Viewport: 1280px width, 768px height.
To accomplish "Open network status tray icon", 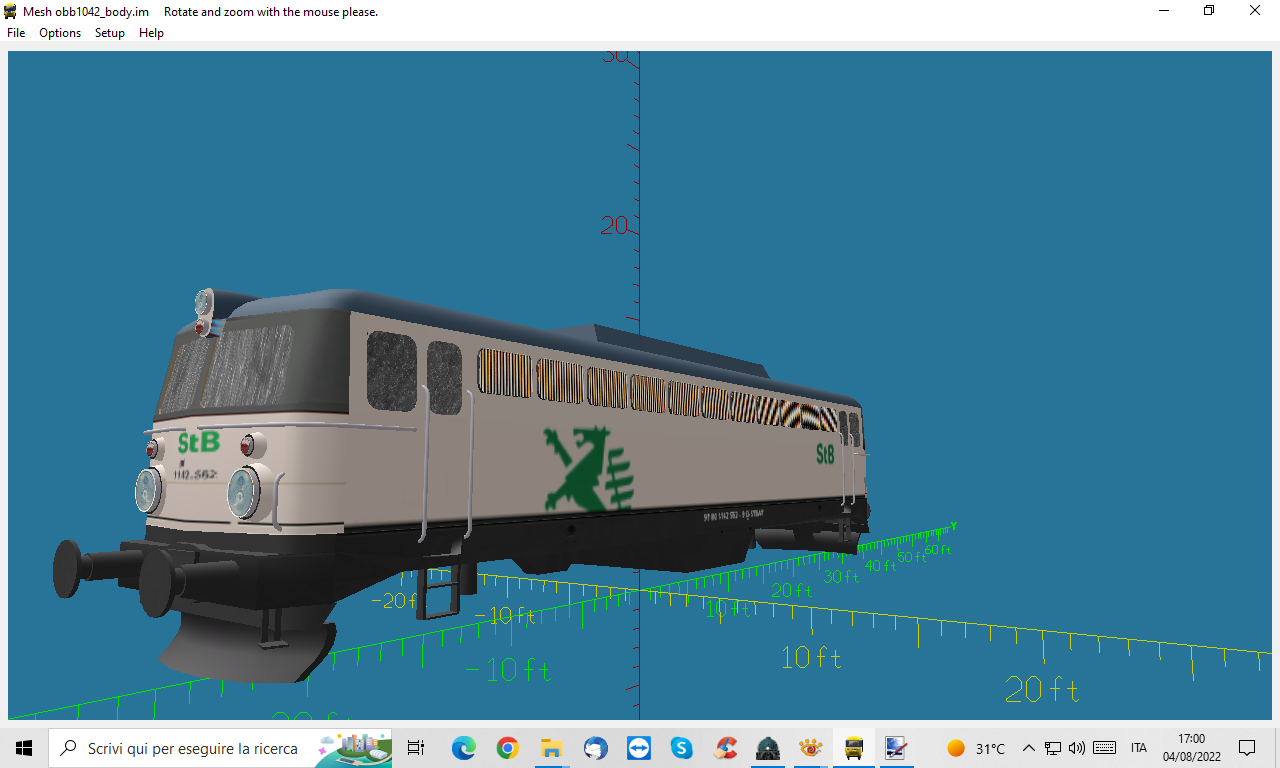I will coord(1053,748).
